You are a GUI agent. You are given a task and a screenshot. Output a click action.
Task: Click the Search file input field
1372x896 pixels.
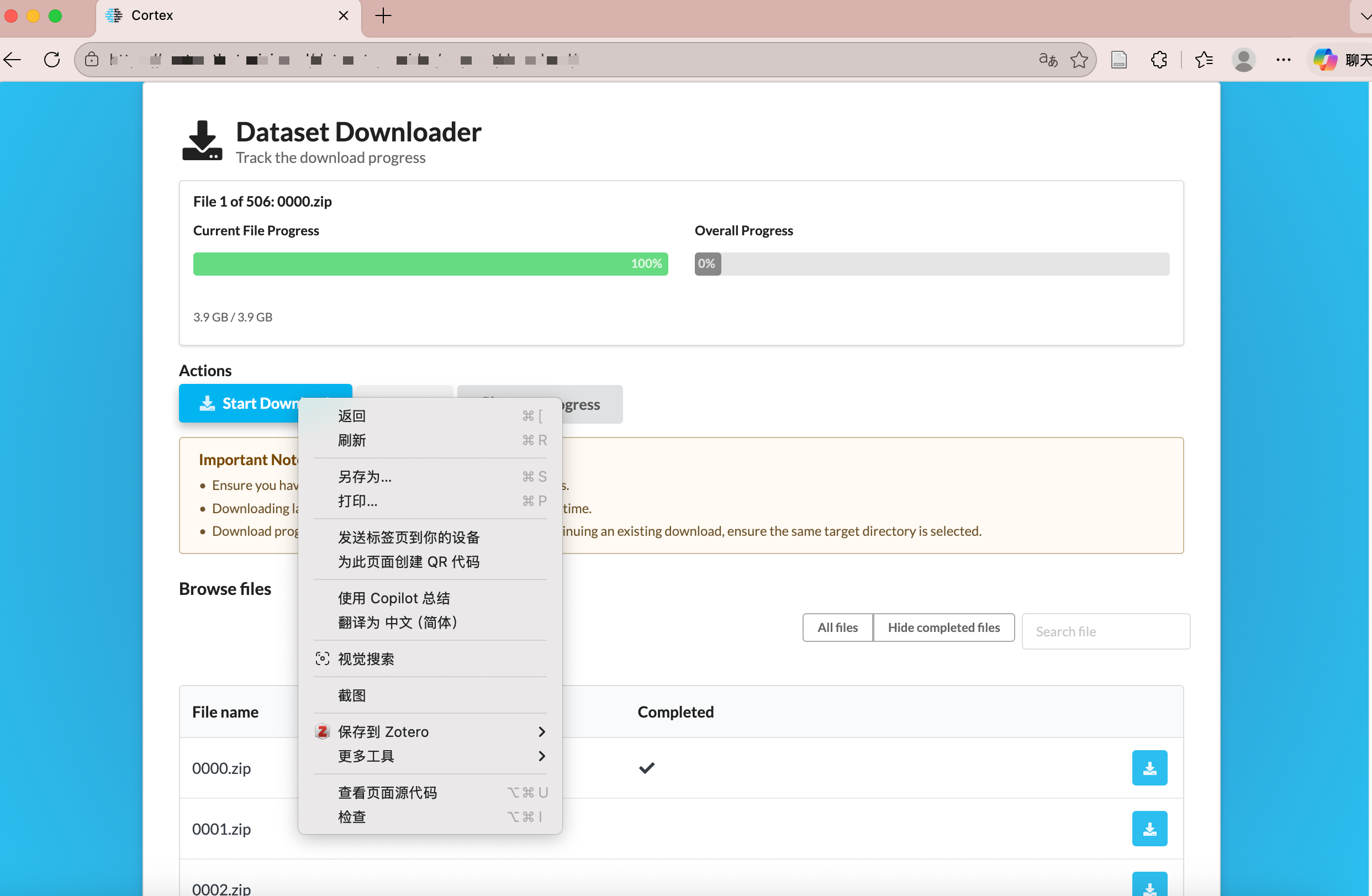coord(1105,631)
